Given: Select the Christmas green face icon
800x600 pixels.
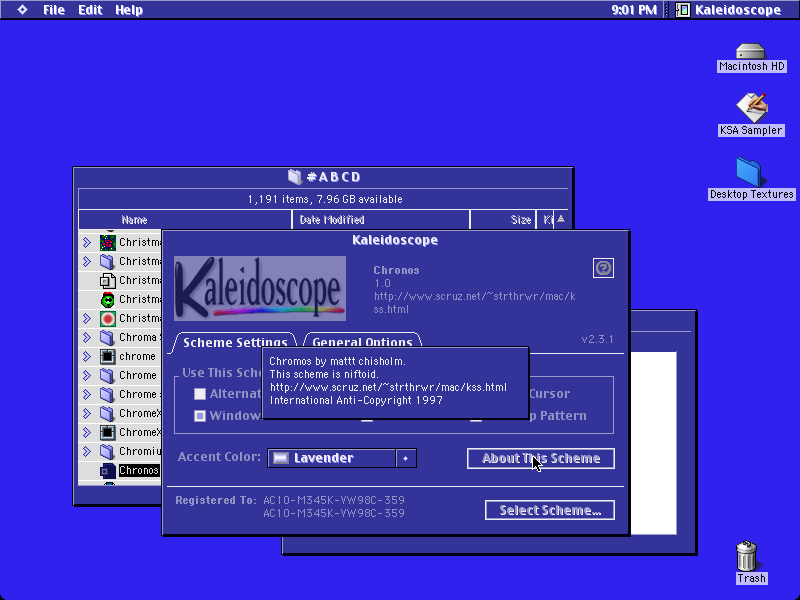Looking at the screenshot, I should (x=108, y=299).
